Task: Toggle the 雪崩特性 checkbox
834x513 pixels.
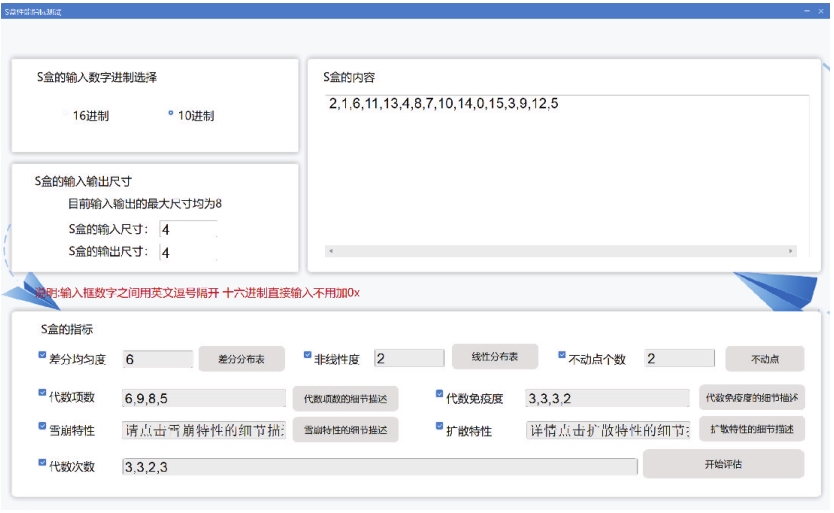Action: pos(42,426)
